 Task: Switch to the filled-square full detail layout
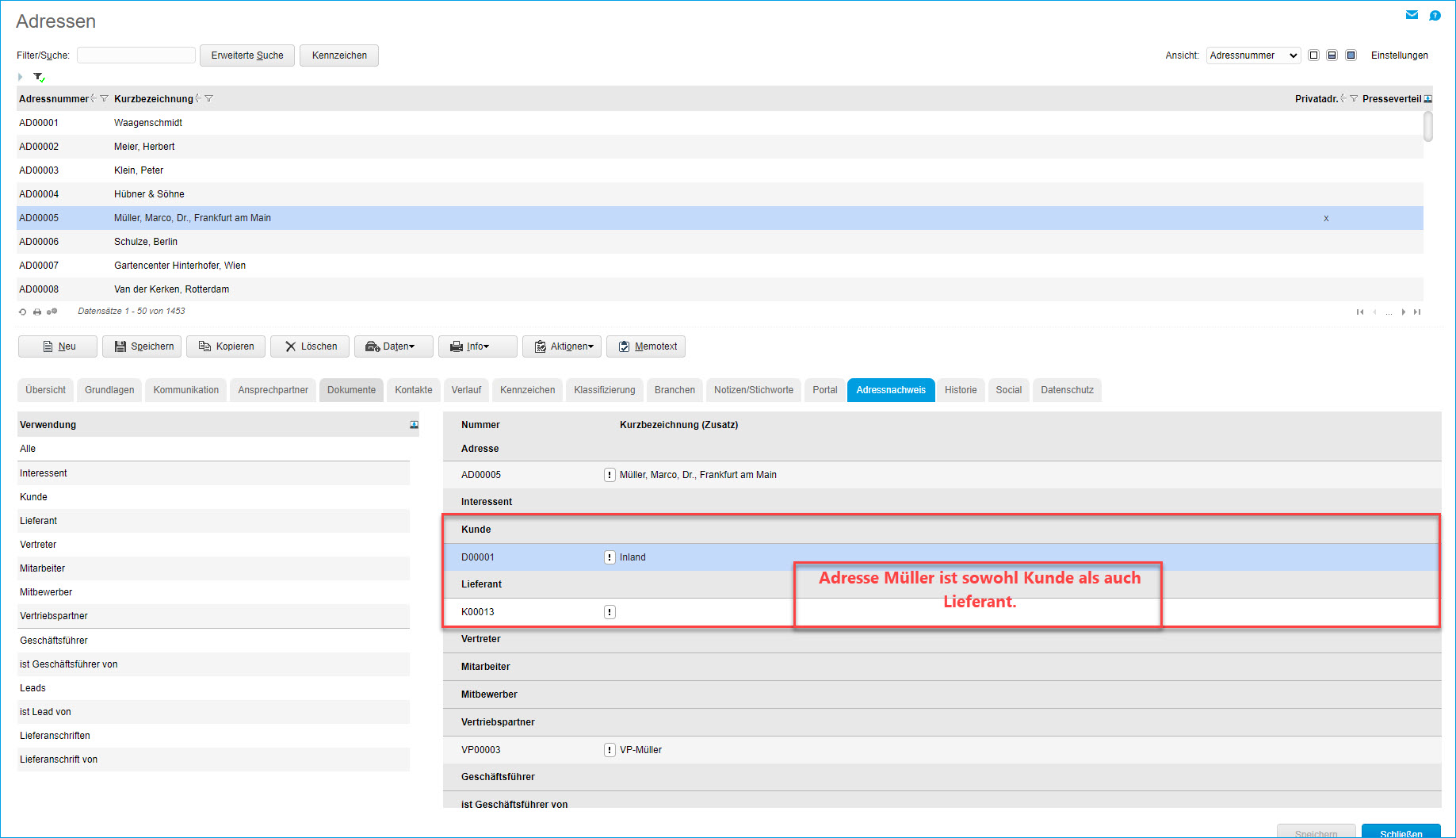click(1351, 55)
